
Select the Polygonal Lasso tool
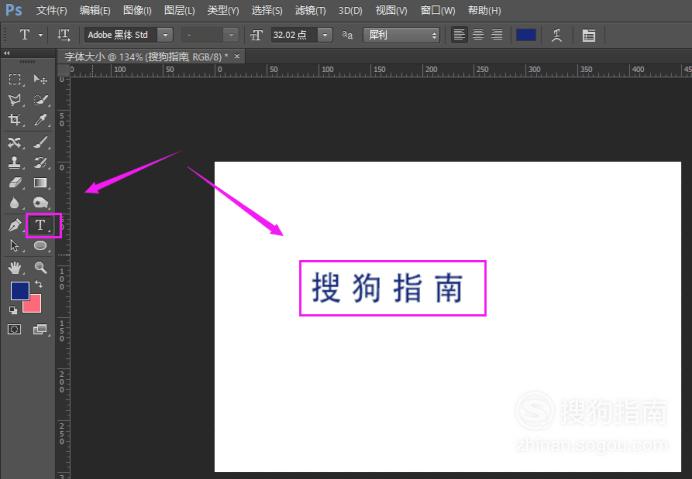point(15,100)
